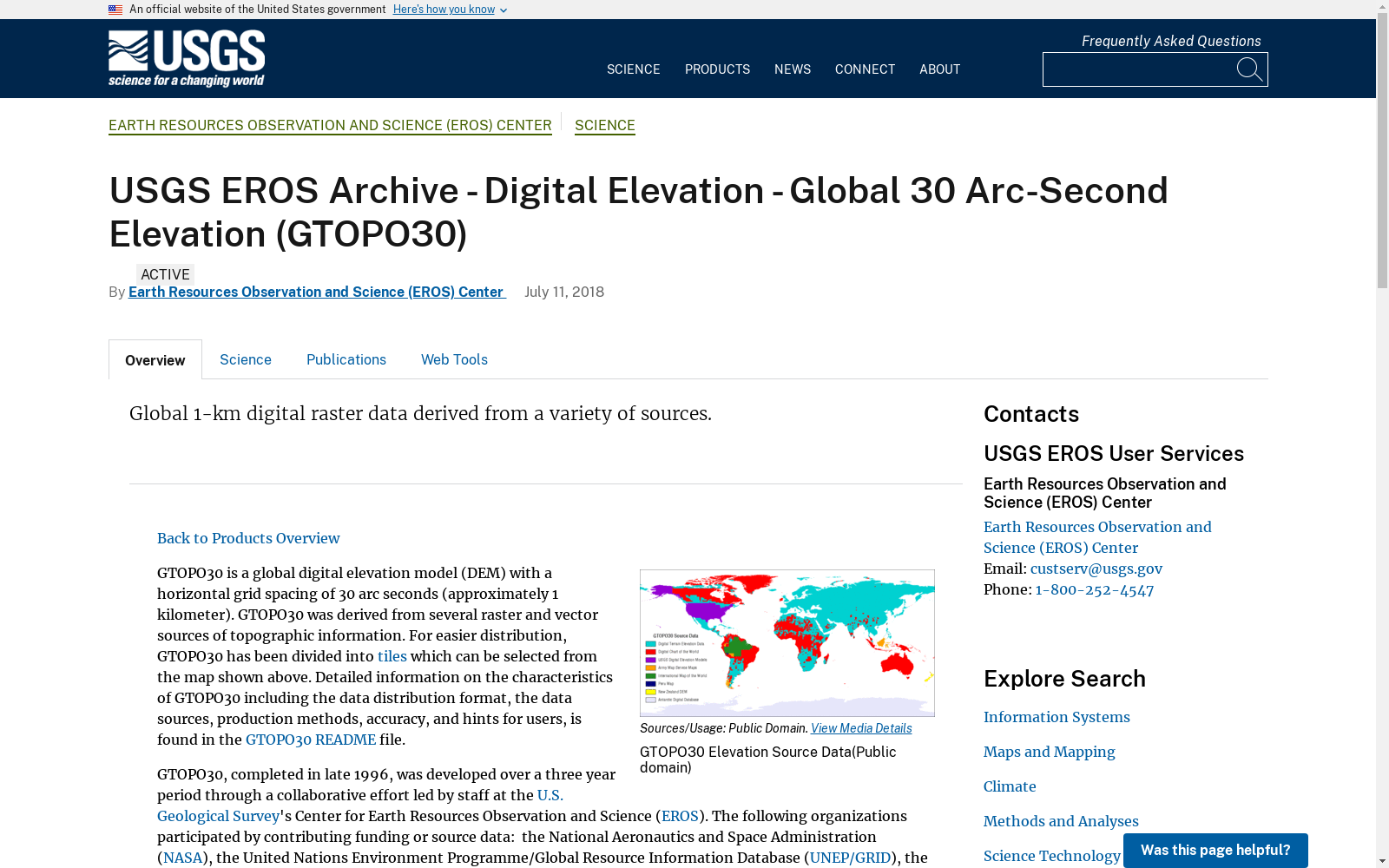1389x868 pixels.
Task: Click the 'July 11, 2018' date
Action: click(x=564, y=293)
